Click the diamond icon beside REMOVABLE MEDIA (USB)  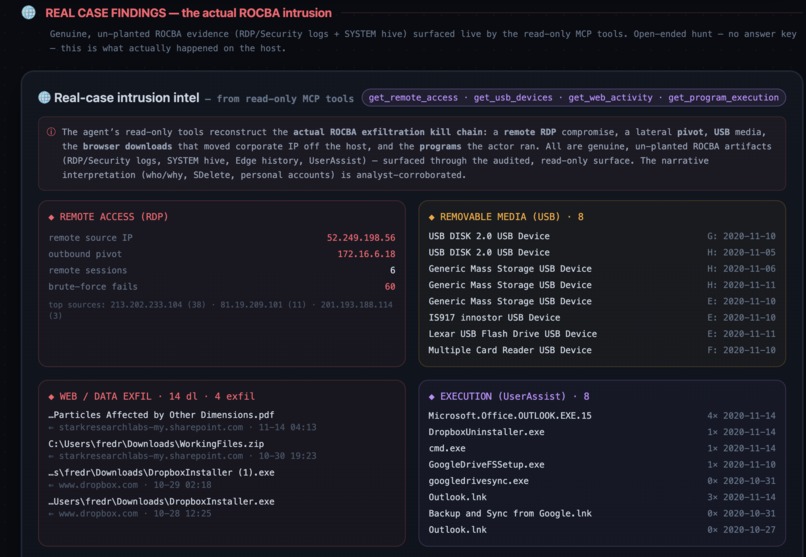[431, 217]
